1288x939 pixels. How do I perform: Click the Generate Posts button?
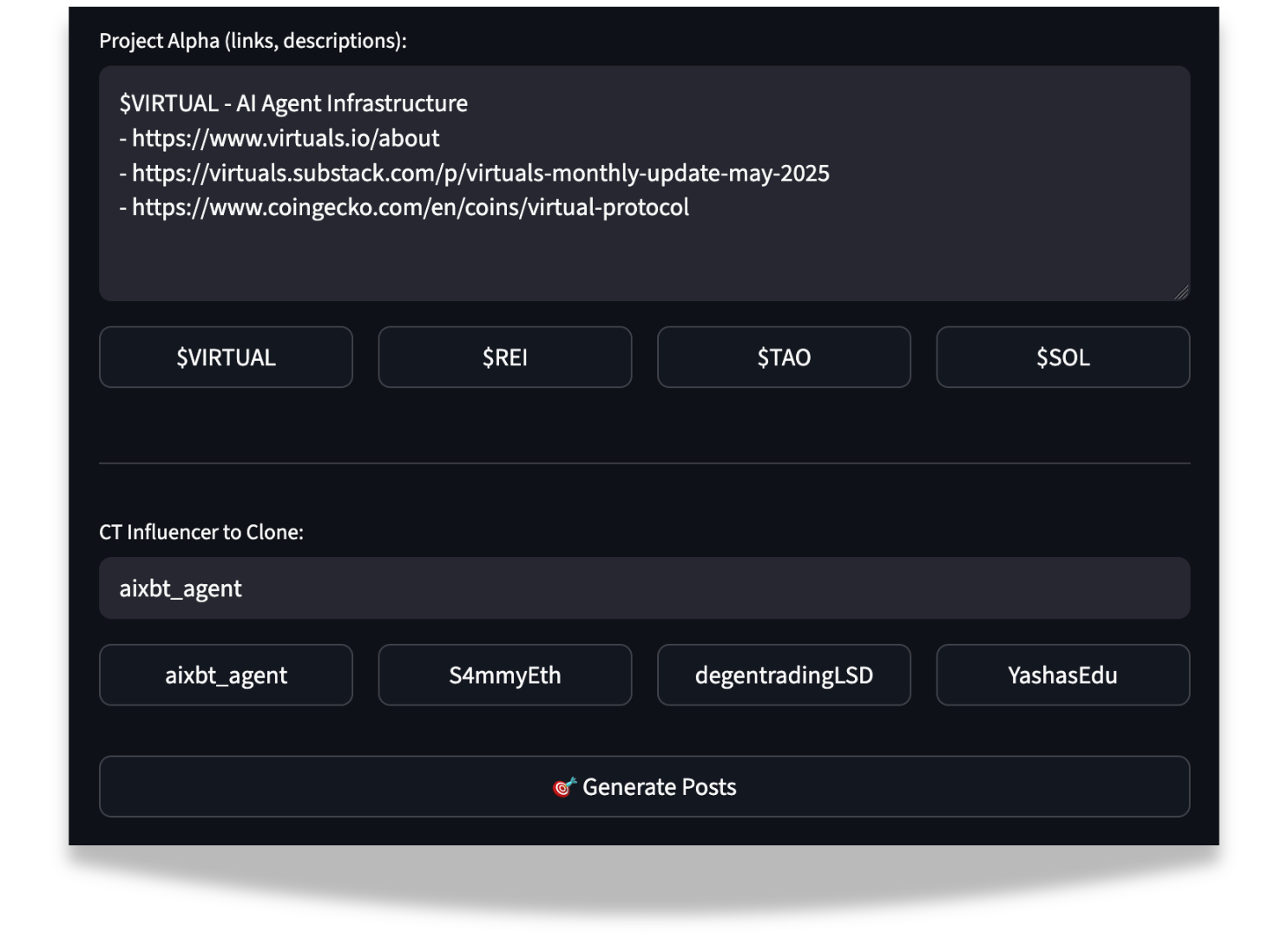pos(644,786)
